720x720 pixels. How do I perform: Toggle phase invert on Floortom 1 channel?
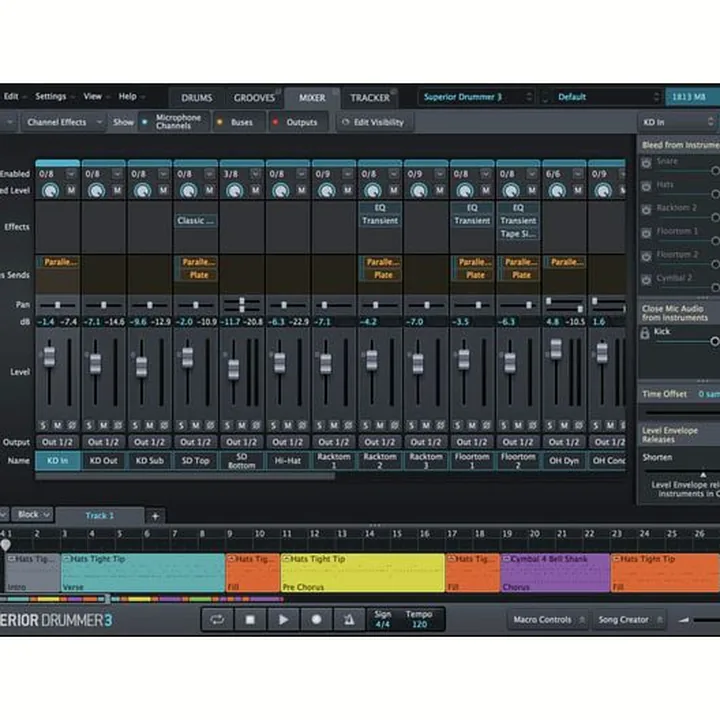coord(486,425)
